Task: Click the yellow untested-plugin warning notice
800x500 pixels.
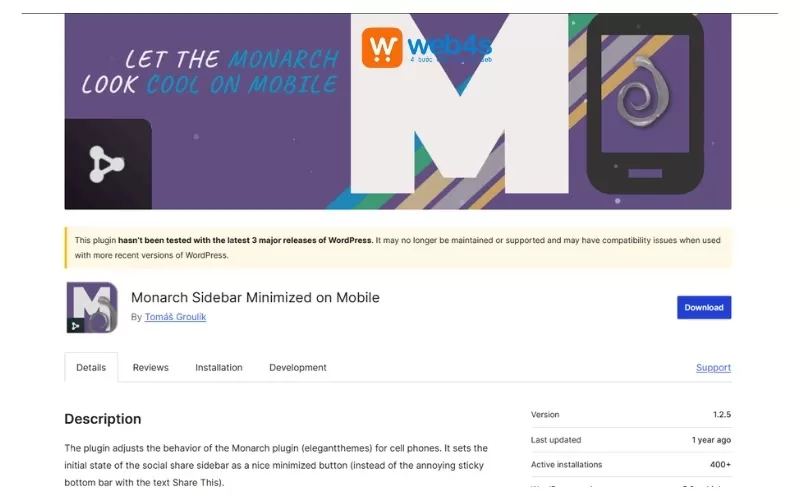Action: click(x=398, y=247)
